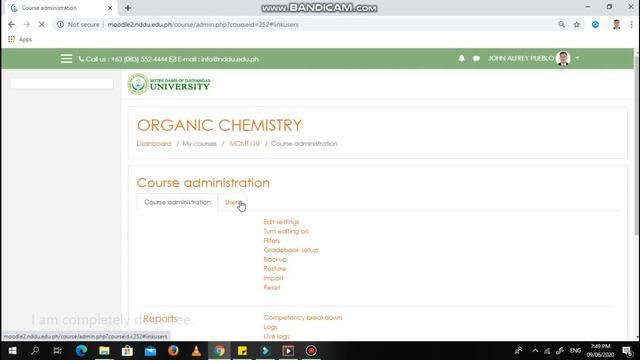Open Windows taskbar search
The width and height of the screenshot is (640, 360).
[35, 351]
